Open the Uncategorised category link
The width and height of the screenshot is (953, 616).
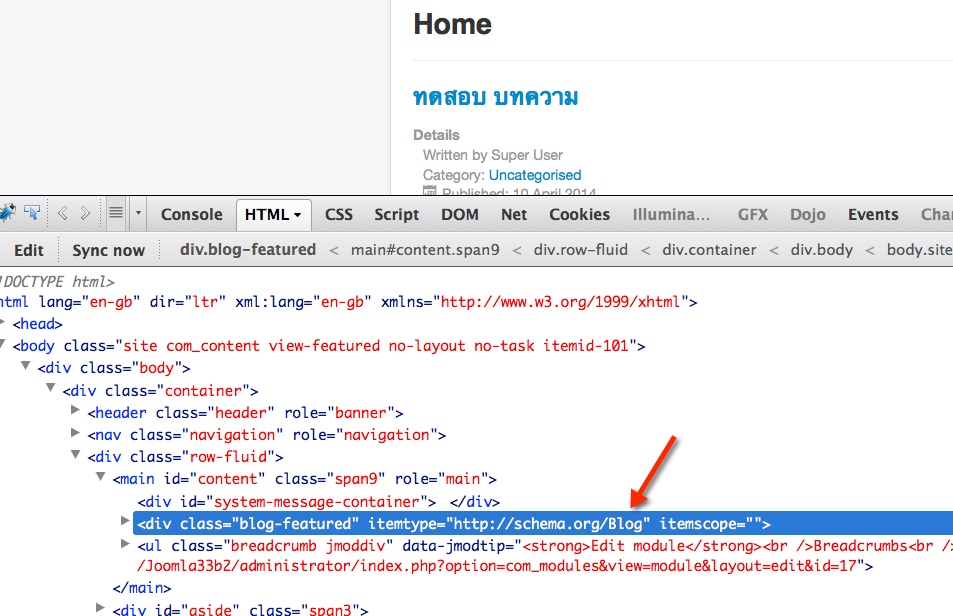coord(534,175)
